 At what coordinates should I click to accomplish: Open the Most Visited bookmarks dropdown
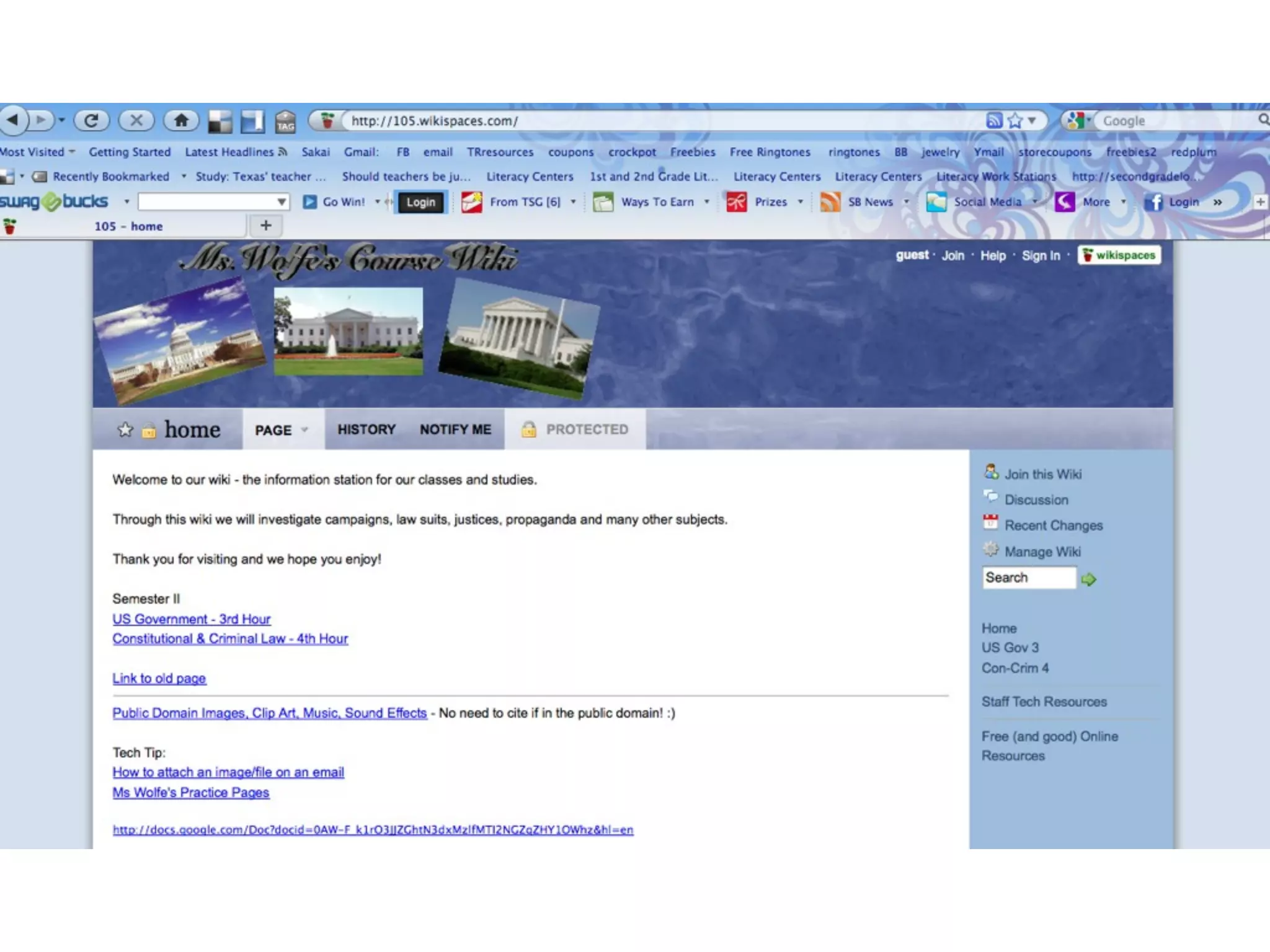coord(37,152)
